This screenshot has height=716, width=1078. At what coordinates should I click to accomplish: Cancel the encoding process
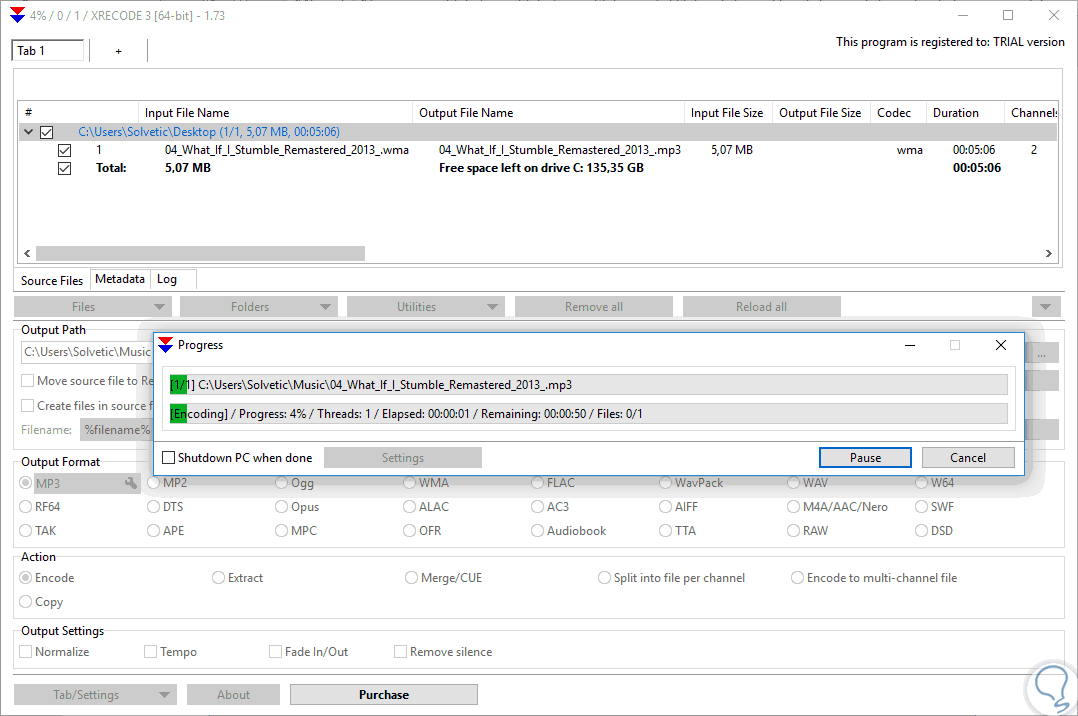coord(968,457)
